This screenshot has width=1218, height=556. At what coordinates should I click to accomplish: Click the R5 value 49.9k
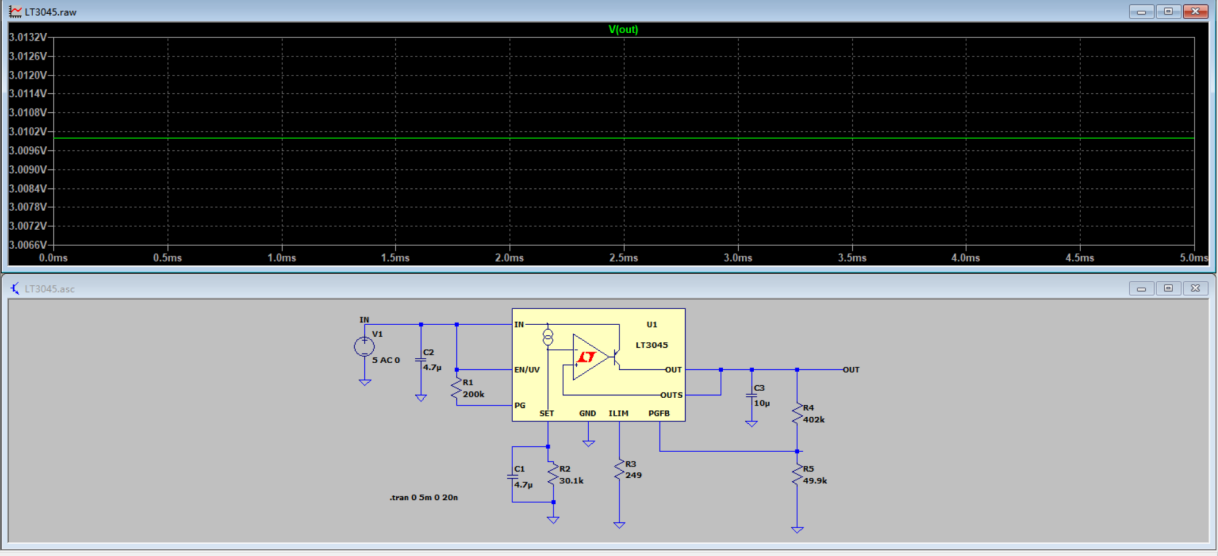tap(816, 481)
